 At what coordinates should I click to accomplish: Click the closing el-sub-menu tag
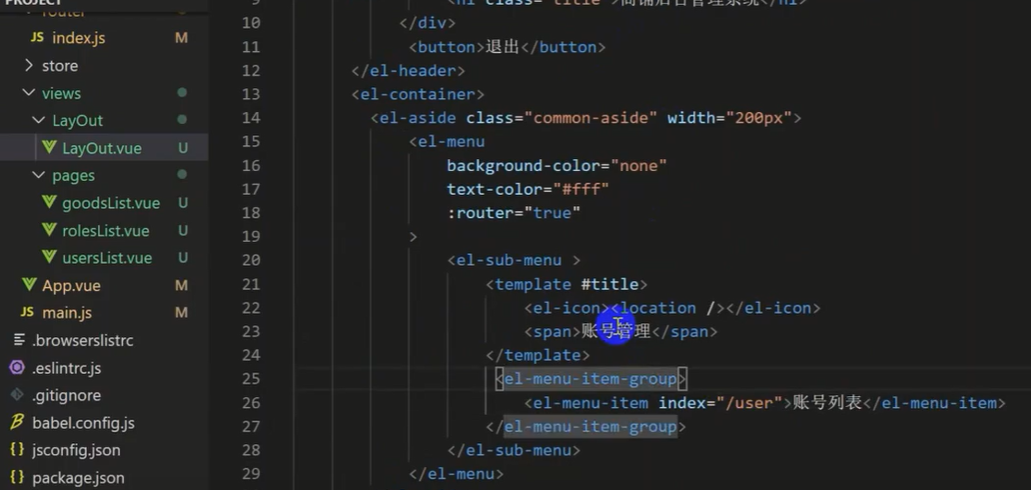coord(514,451)
